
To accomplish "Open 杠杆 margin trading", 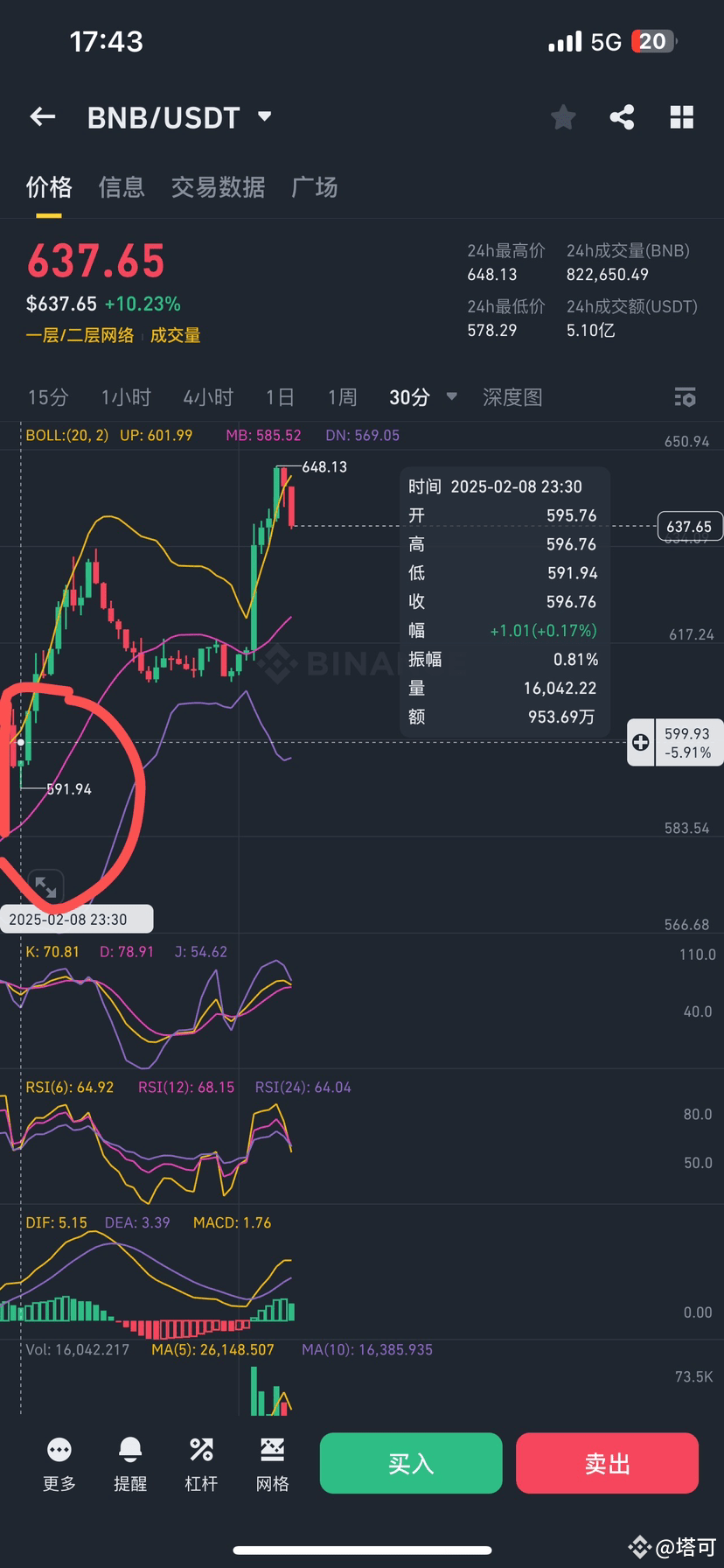I will point(201,1465).
